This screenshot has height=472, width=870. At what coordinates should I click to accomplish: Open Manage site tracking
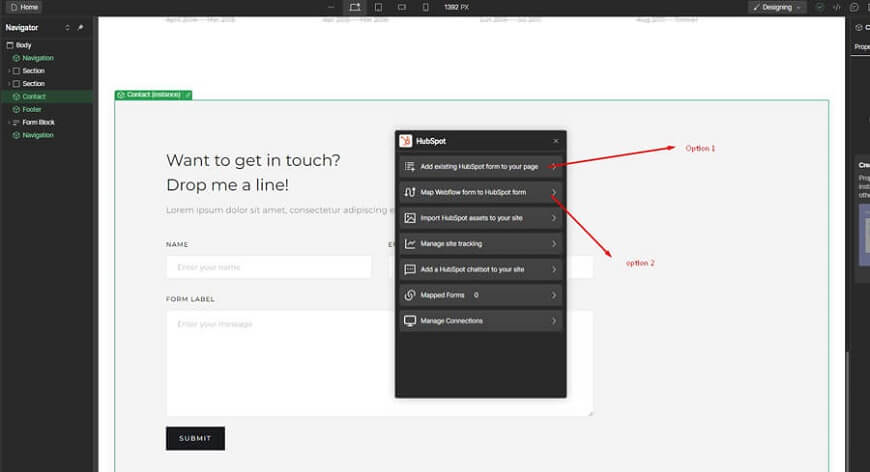[x=480, y=243]
